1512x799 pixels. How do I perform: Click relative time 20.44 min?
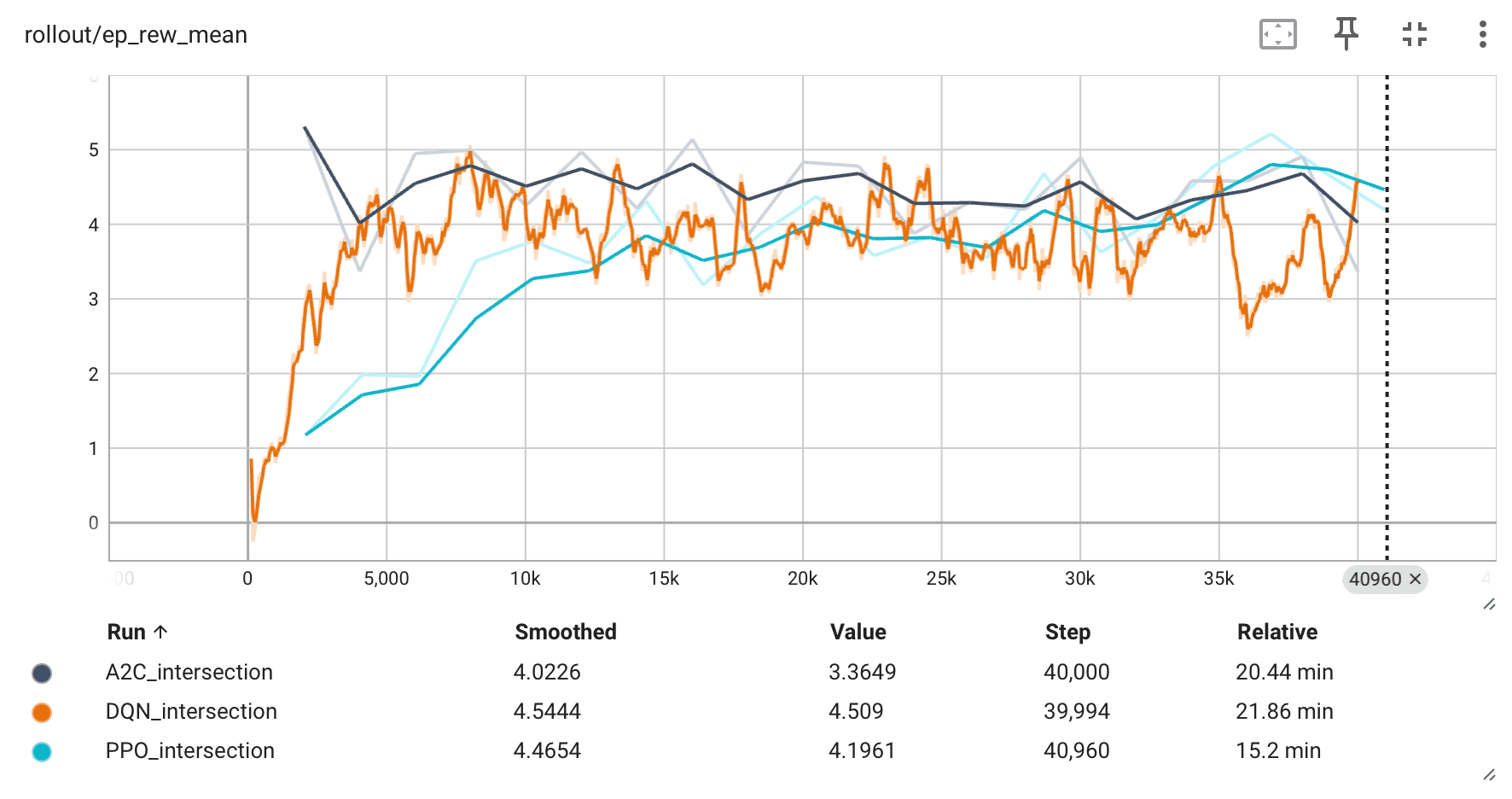click(x=1284, y=672)
